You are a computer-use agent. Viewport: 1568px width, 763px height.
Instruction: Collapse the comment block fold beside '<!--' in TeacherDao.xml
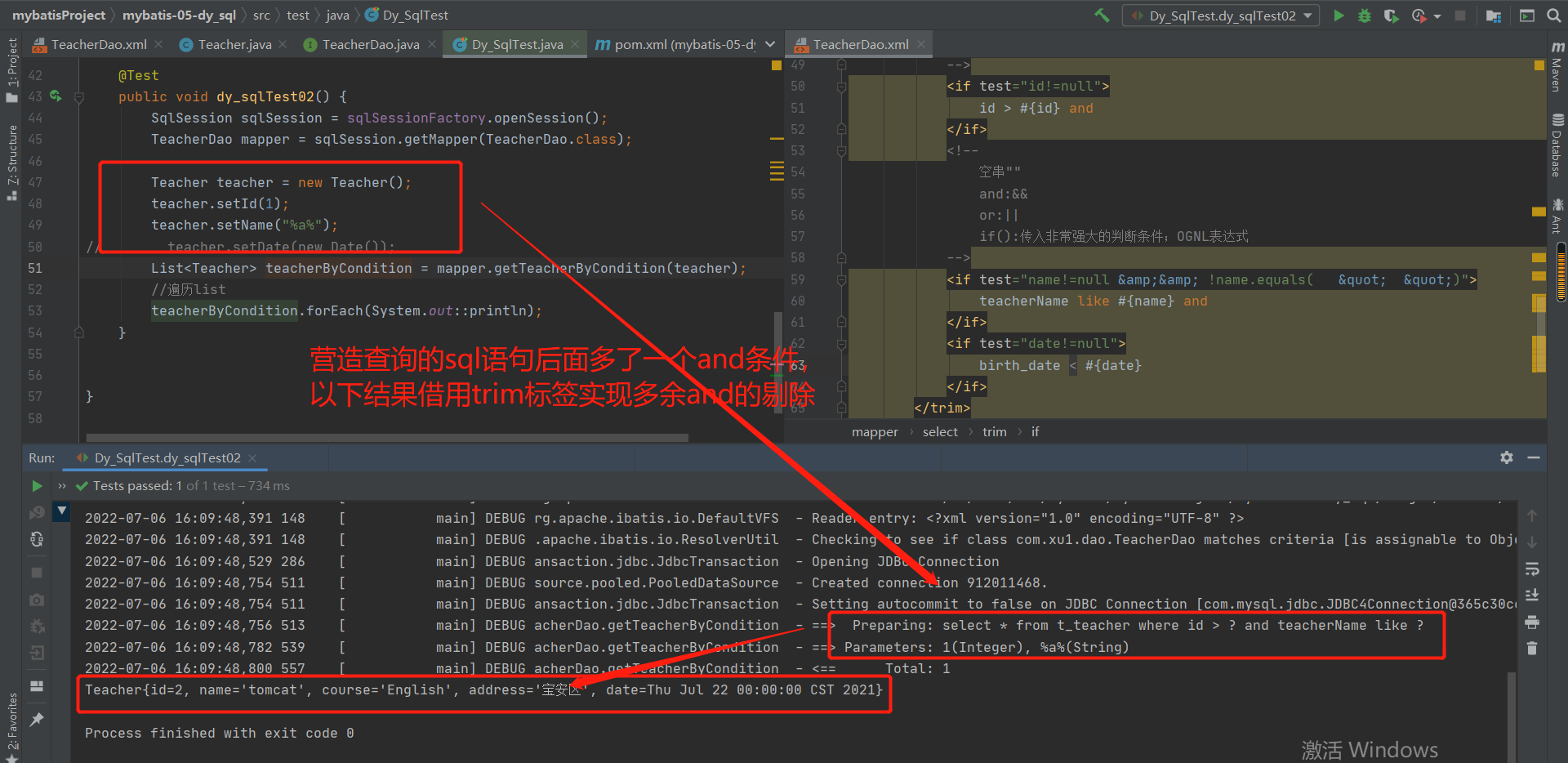tap(841, 150)
